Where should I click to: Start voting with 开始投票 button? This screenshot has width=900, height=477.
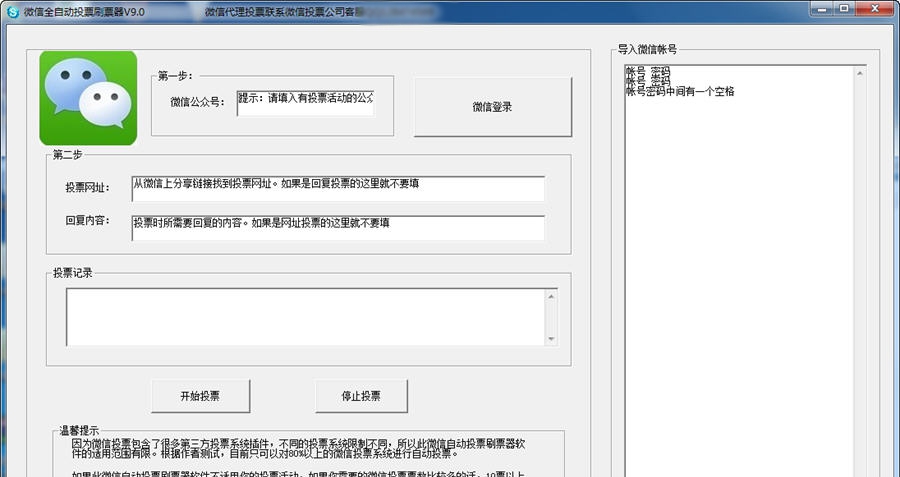coord(200,396)
